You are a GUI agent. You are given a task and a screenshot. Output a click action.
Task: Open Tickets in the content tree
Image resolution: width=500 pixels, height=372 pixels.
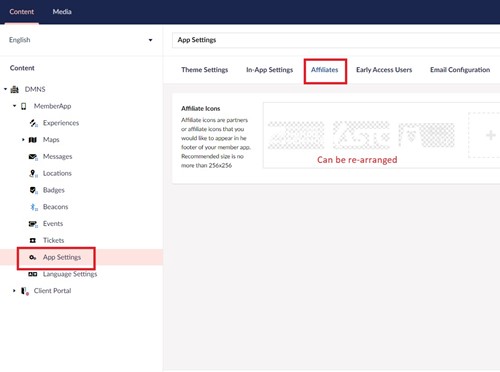[x=53, y=240]
